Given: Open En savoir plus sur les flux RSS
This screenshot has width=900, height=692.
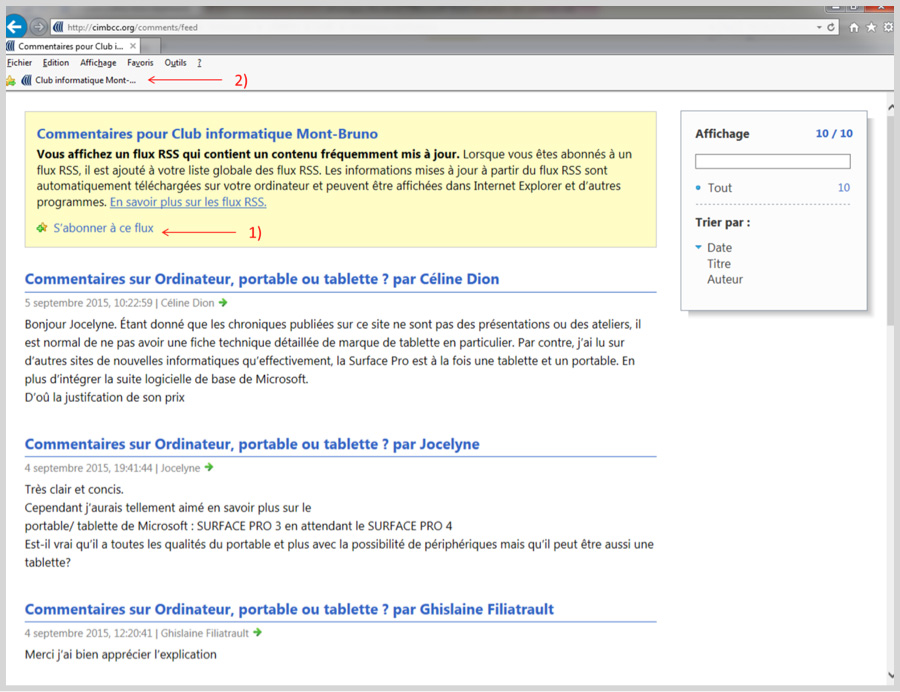Looking at the screenshot, I should (x=188, y=202).
